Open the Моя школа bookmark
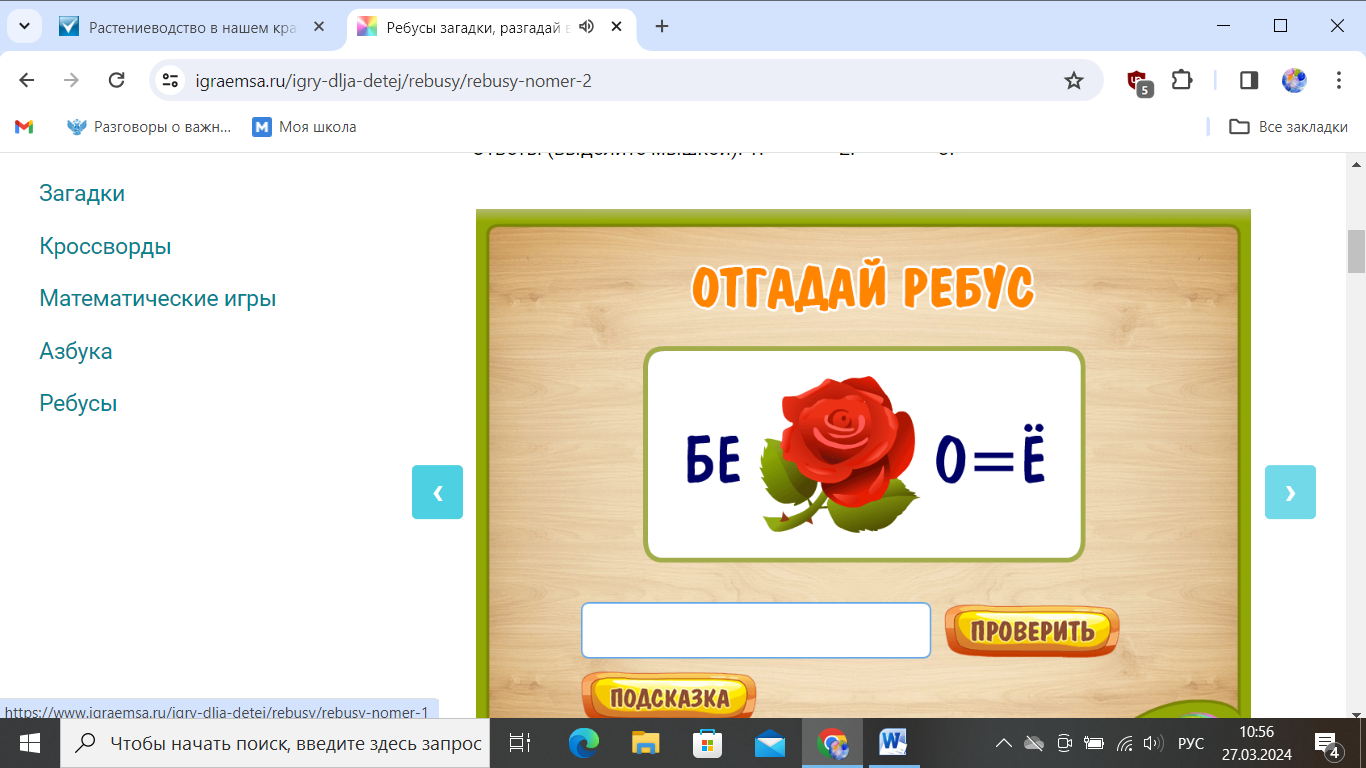Viewport: 1366px width, 768px height. point(304,127)
